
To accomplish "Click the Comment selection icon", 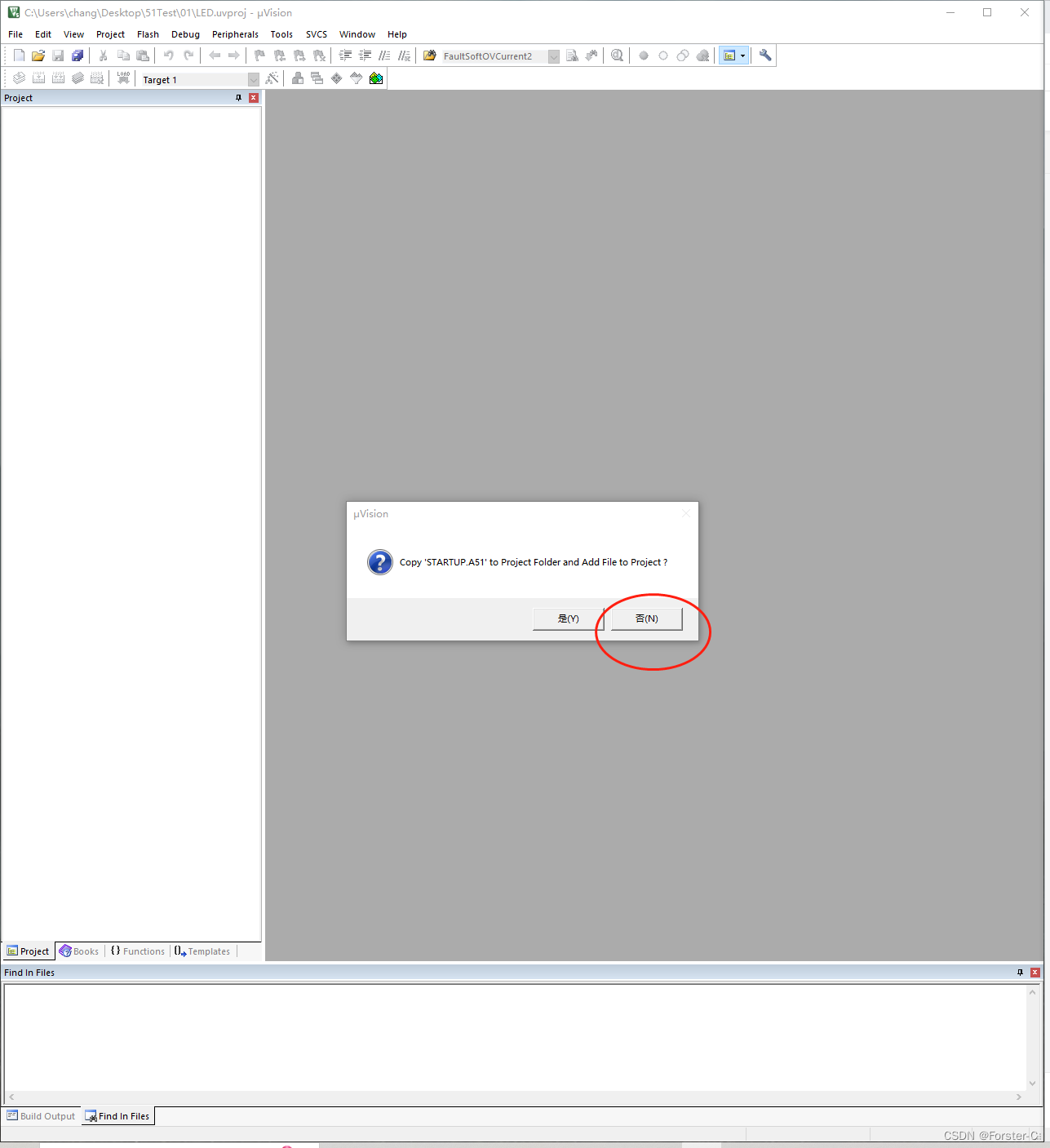I will 384,55.
